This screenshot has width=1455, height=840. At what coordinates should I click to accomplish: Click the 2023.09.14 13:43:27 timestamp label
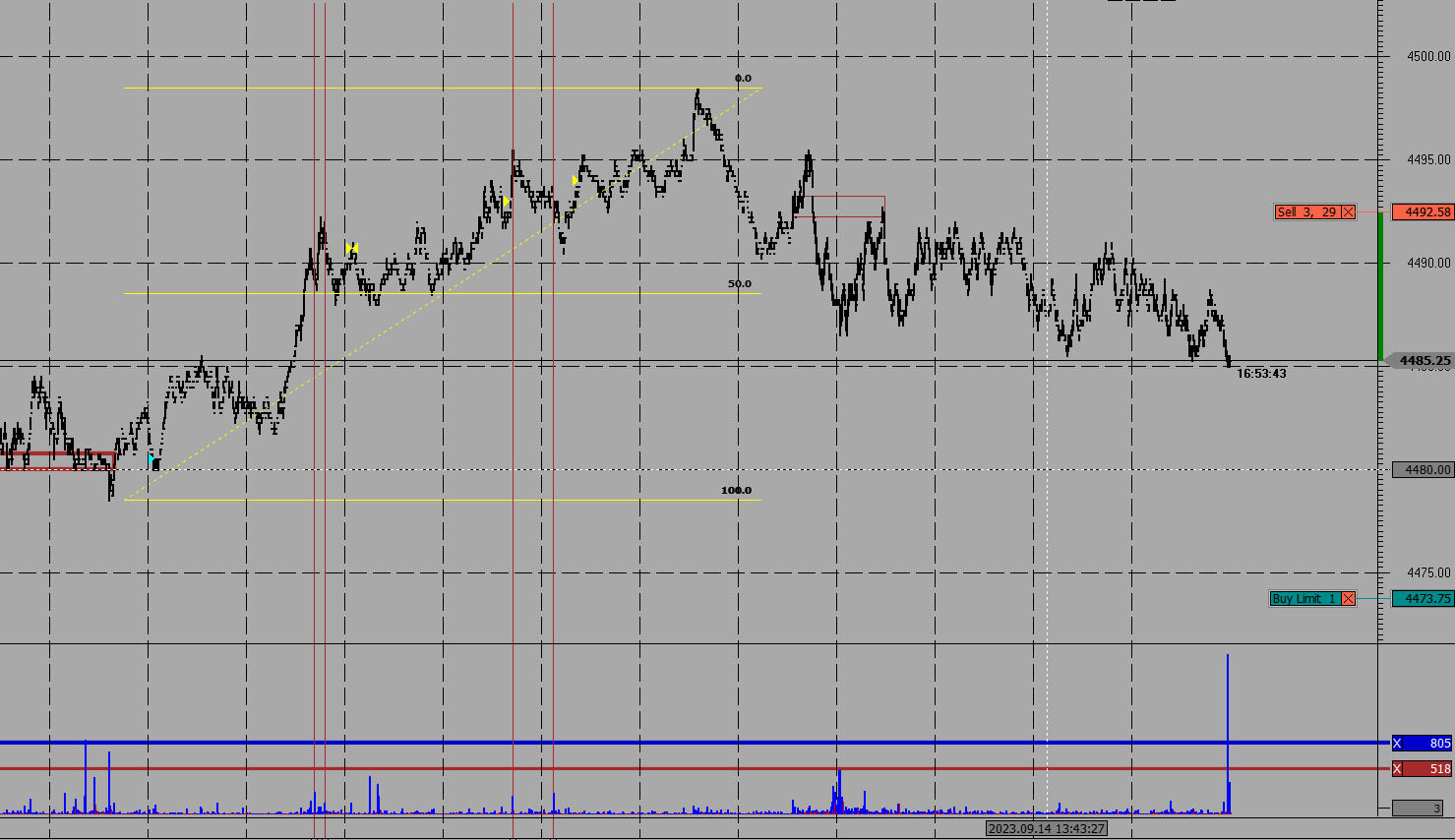coord(1046,829)
